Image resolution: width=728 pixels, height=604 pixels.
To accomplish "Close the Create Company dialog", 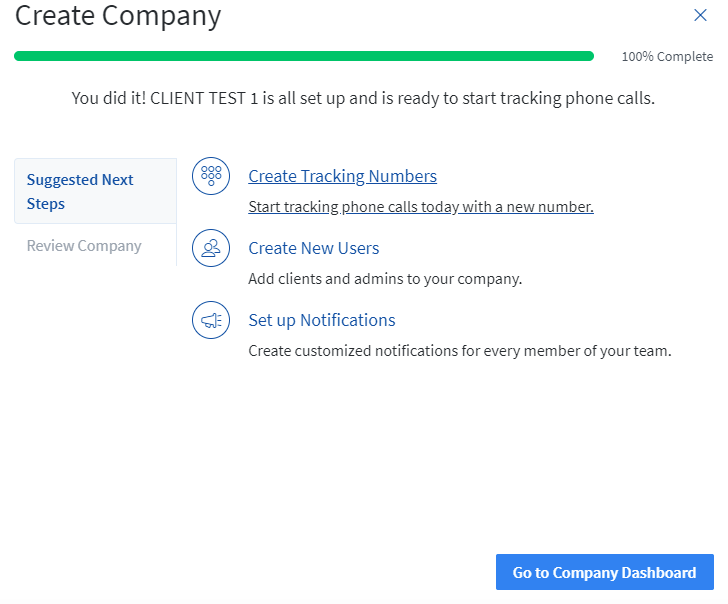I will click(x=700, y=15).
